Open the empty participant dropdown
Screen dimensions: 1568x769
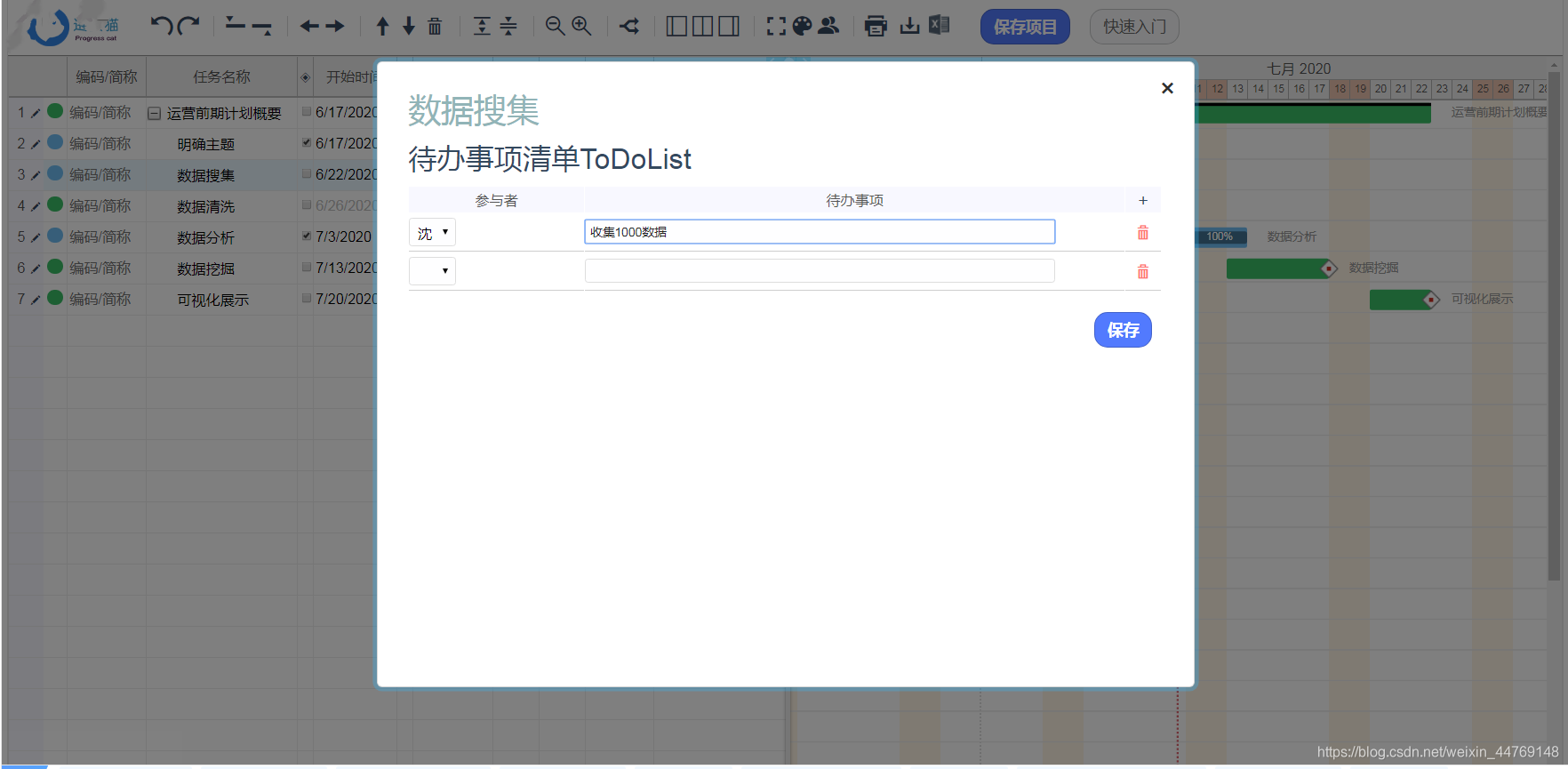[x=432, y=271]
